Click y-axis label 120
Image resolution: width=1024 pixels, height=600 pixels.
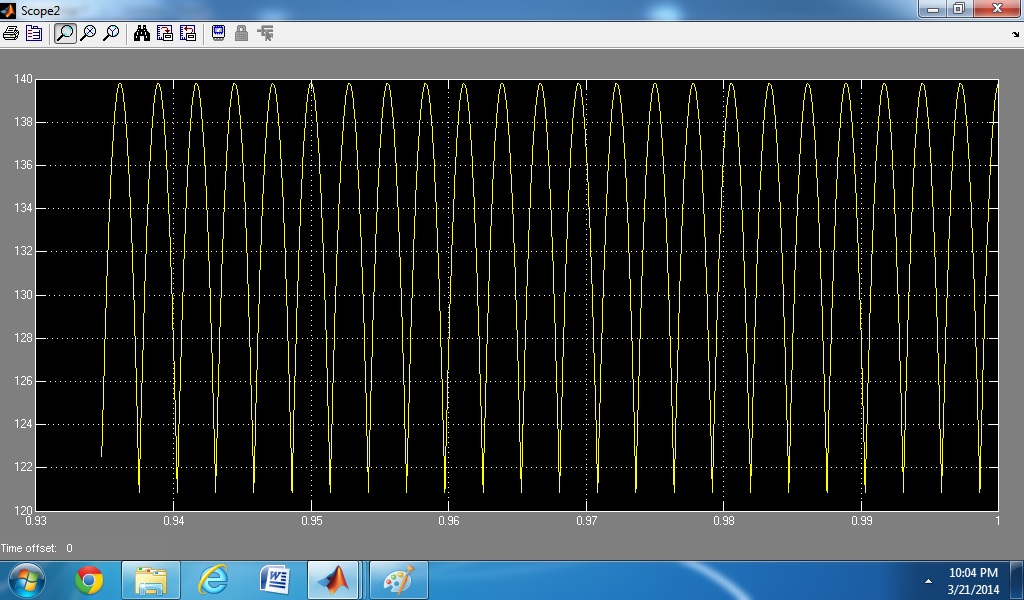tap(23, 511)
